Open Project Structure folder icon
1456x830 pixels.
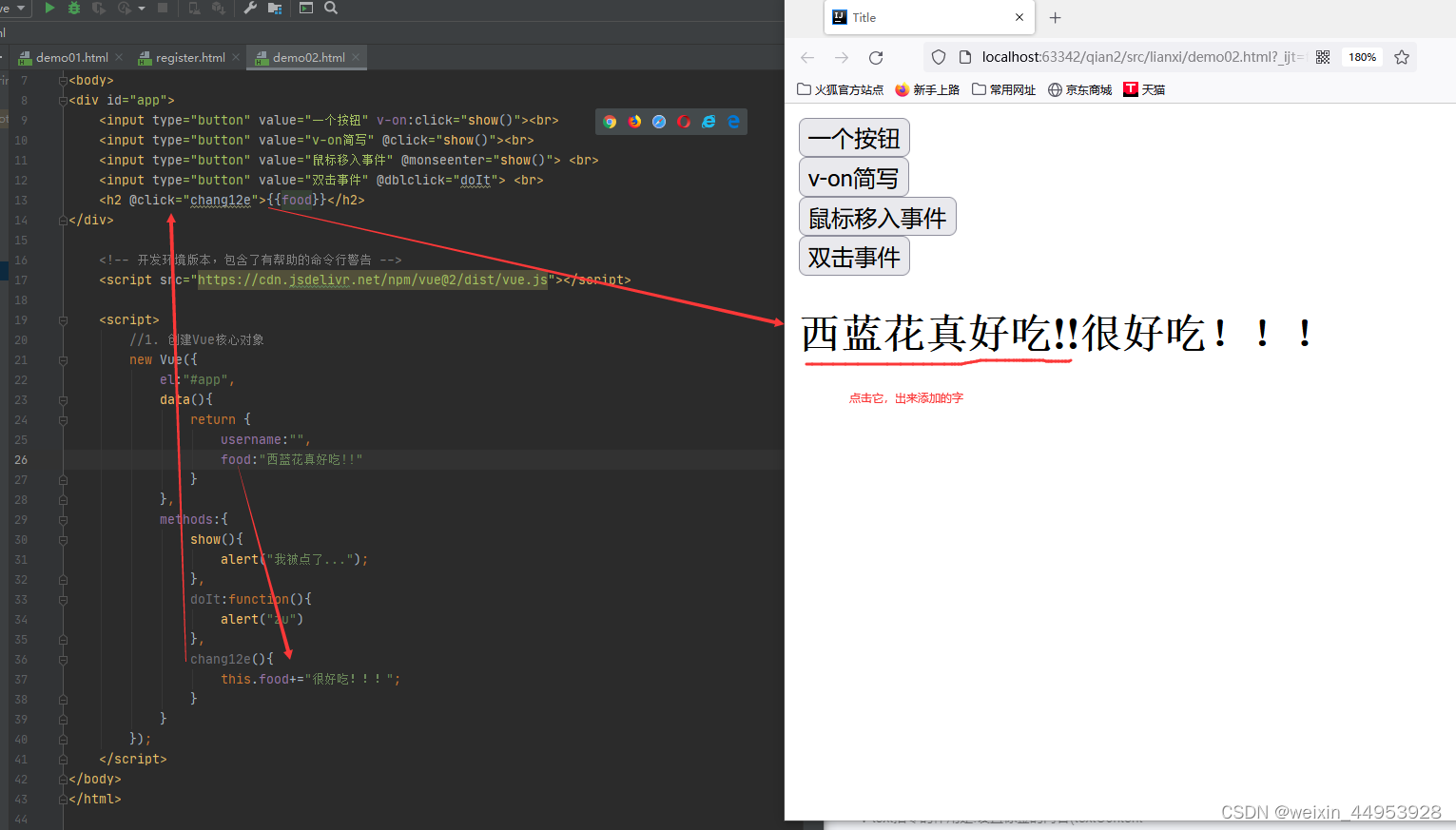(x=275, y=8)
